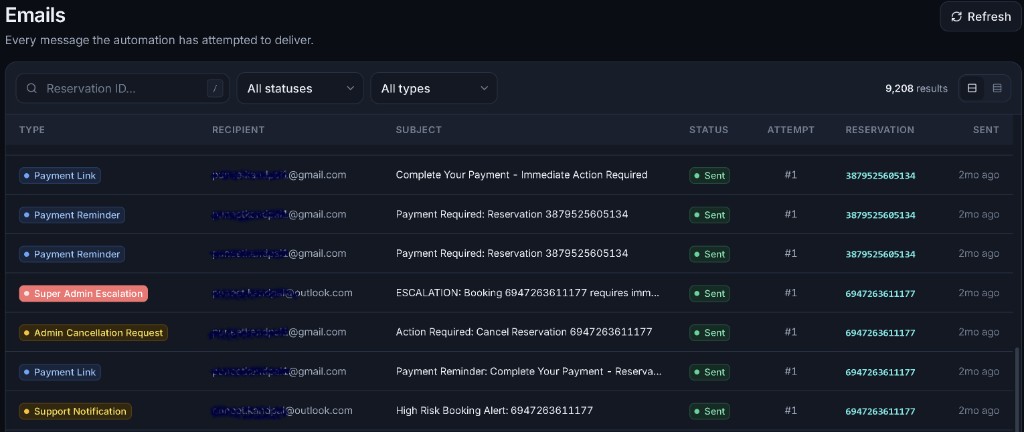Click the outlook.com recipient in the Super Admin Escalation row
Image resolution: width=1024 pixels, height=432 pixels.
coord(282,293)
